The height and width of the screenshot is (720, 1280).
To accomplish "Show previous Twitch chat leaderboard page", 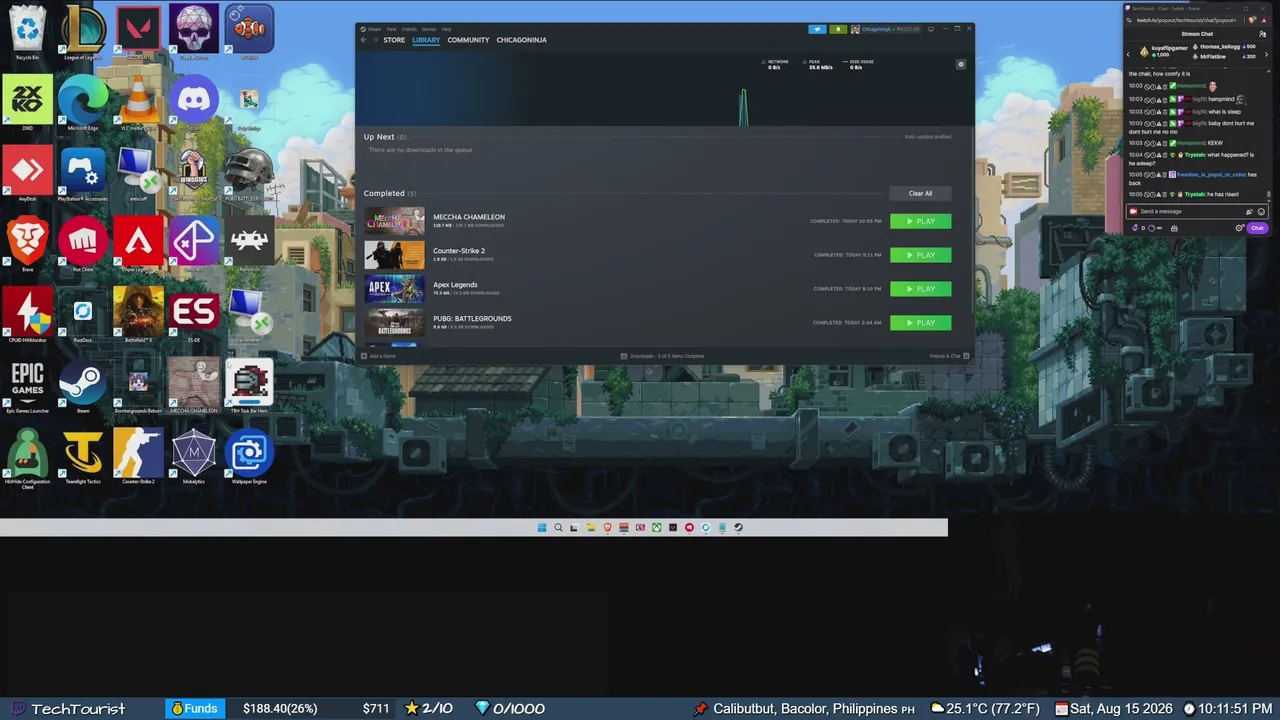I will tap(1129, 52).
